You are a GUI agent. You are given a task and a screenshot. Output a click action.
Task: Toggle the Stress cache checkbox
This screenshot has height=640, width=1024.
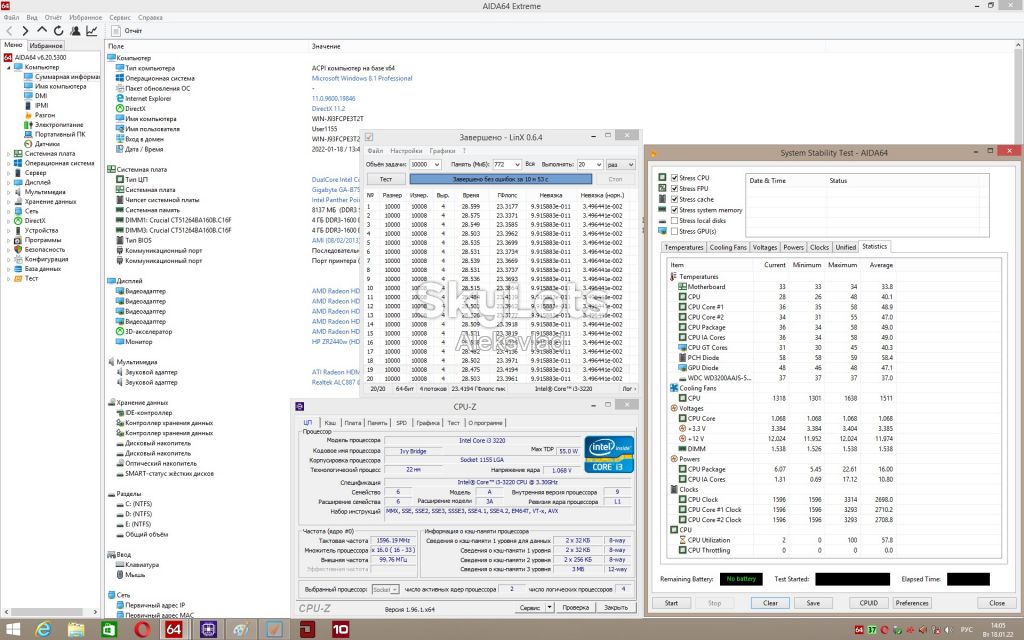675,199
